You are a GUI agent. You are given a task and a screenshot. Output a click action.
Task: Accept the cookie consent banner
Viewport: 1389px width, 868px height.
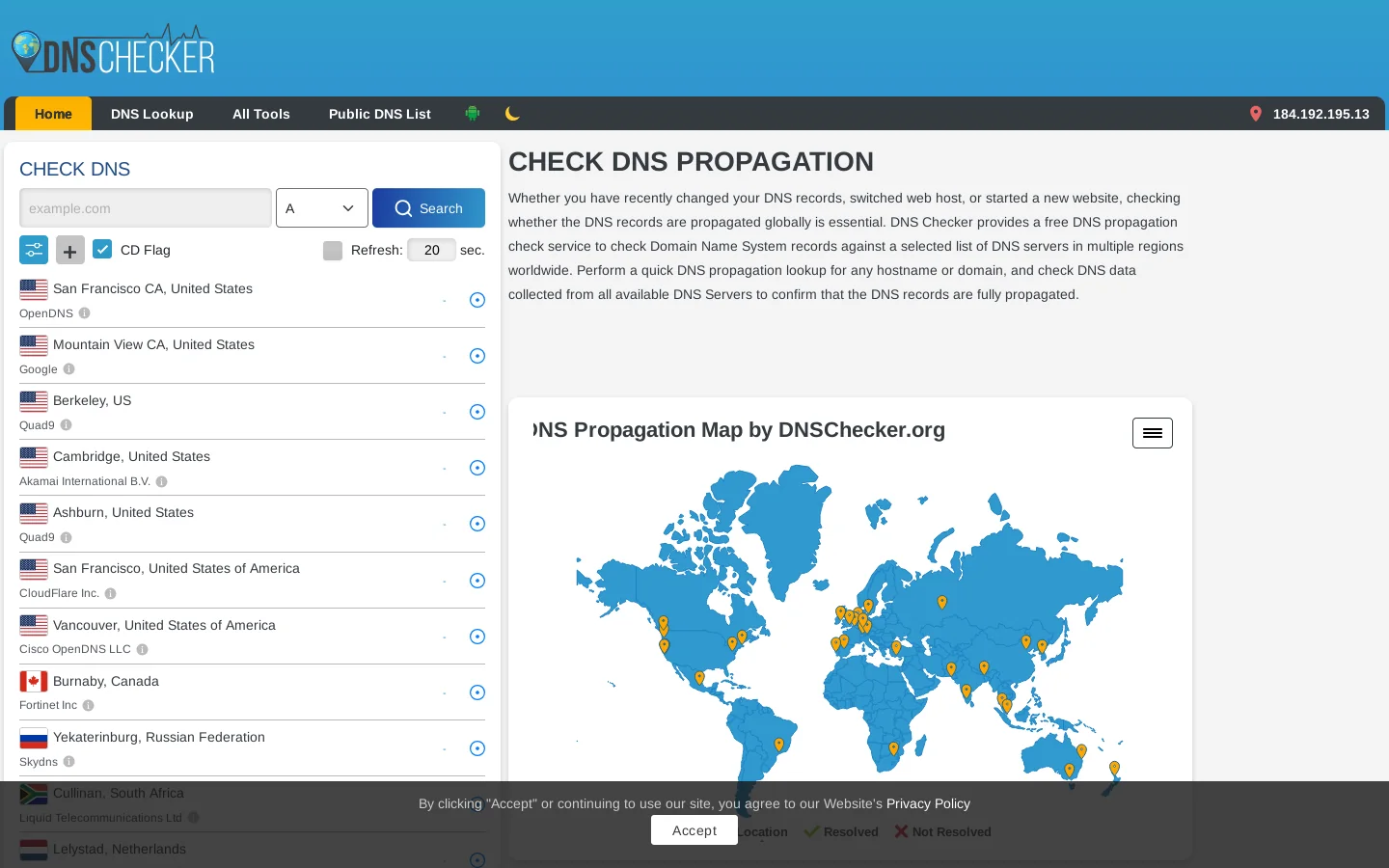click(694, 830)
